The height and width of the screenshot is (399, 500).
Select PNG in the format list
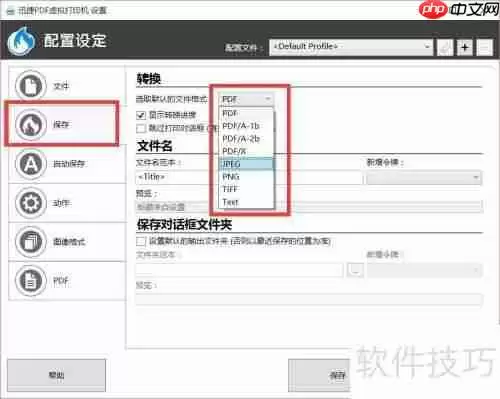coord(246,176)
